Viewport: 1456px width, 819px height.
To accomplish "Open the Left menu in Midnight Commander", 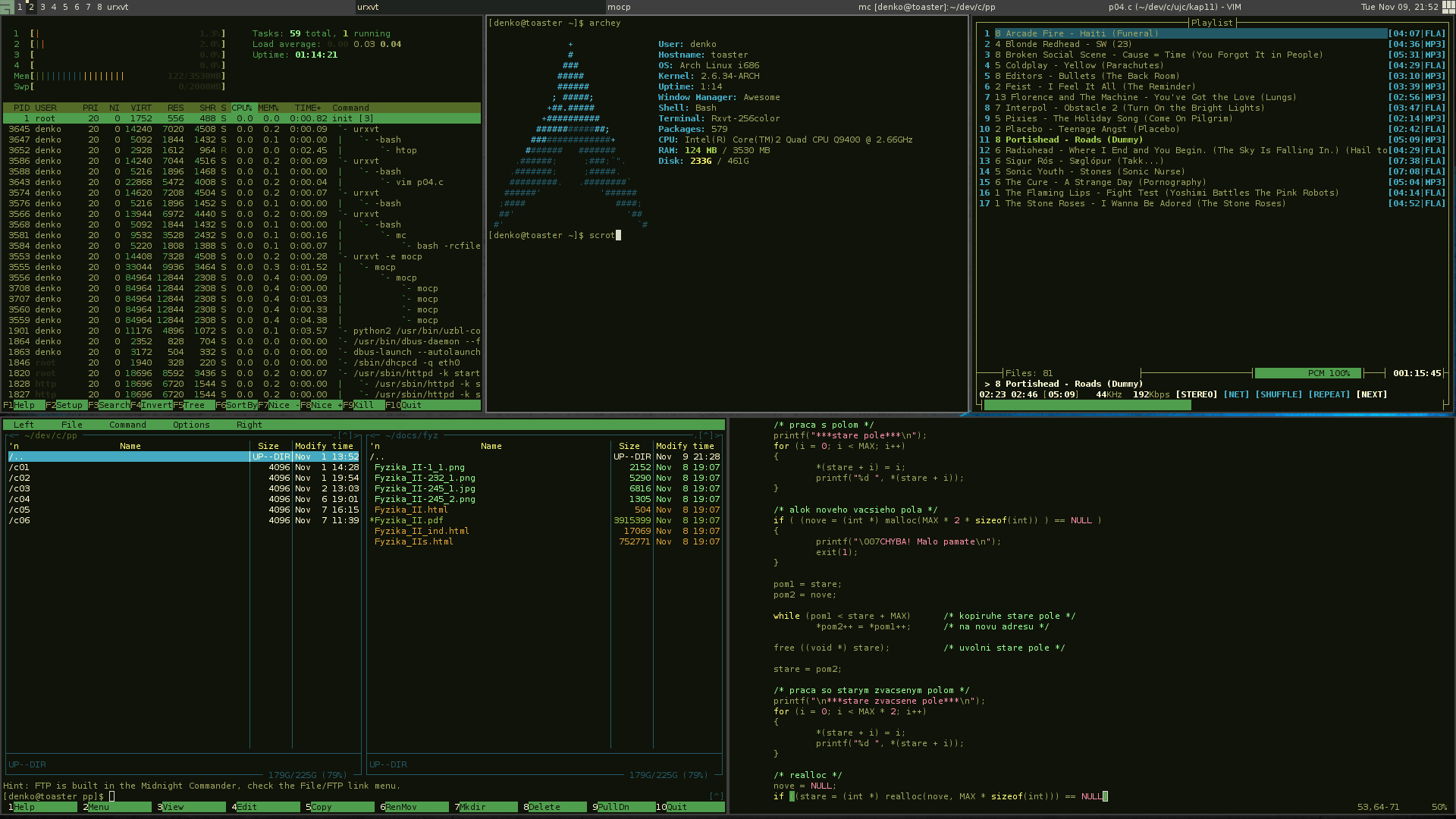I will point(24,425).
